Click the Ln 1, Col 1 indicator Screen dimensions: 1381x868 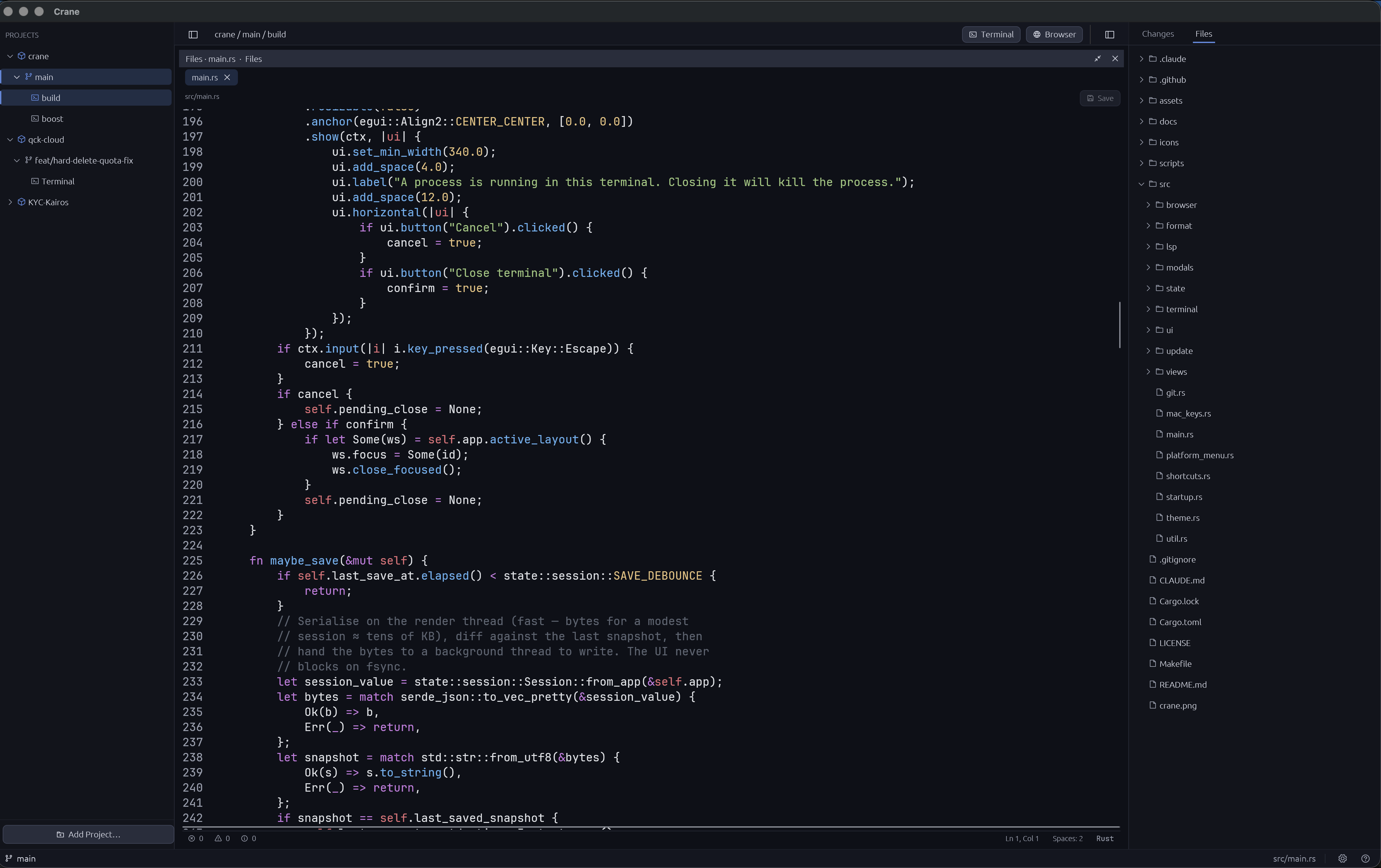pos(1021,838)
